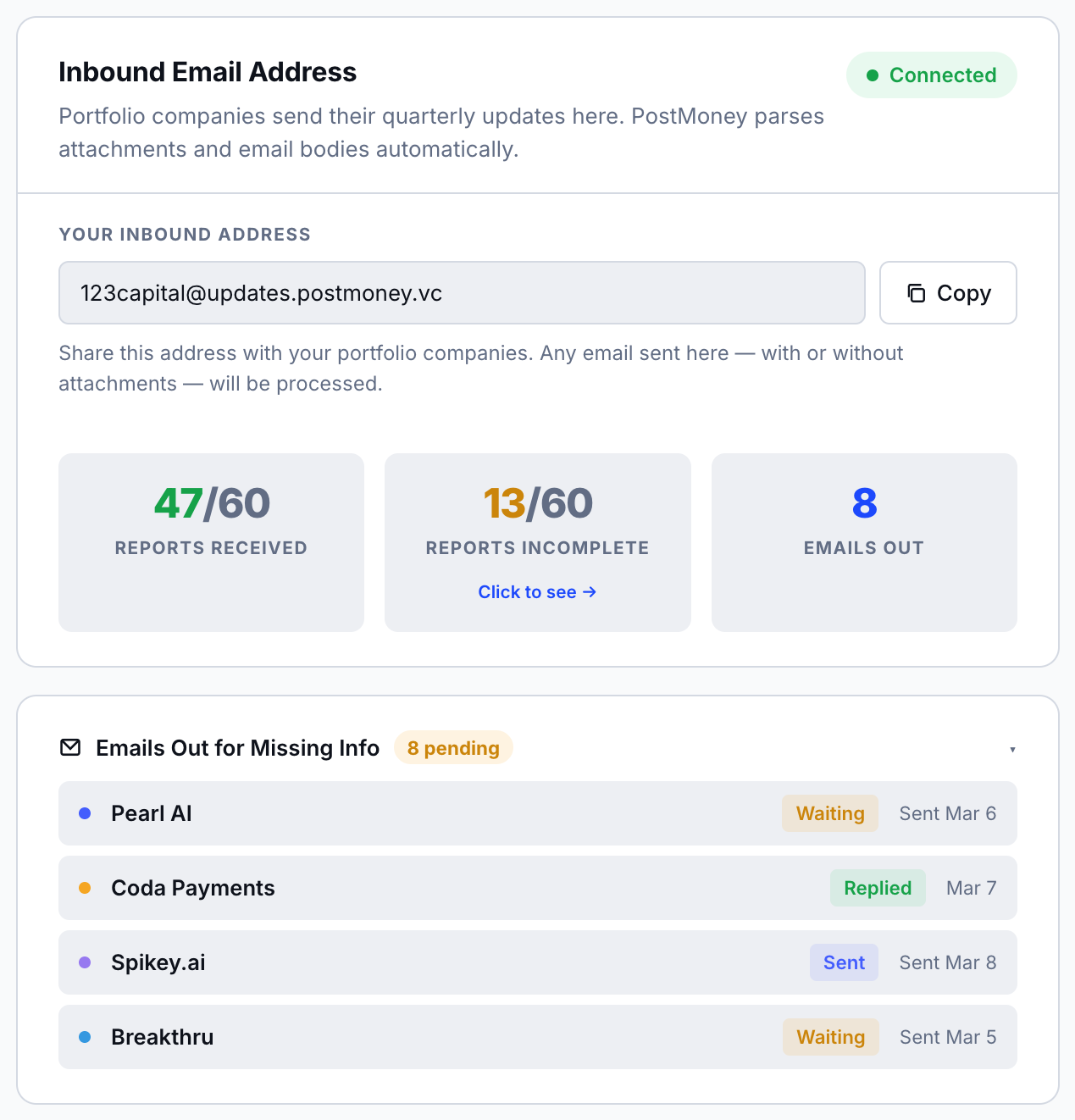Toggle the Replied badge on Coda Payments
The width and height of the screenshot is (1075, 1120).
tap(878, 887)
